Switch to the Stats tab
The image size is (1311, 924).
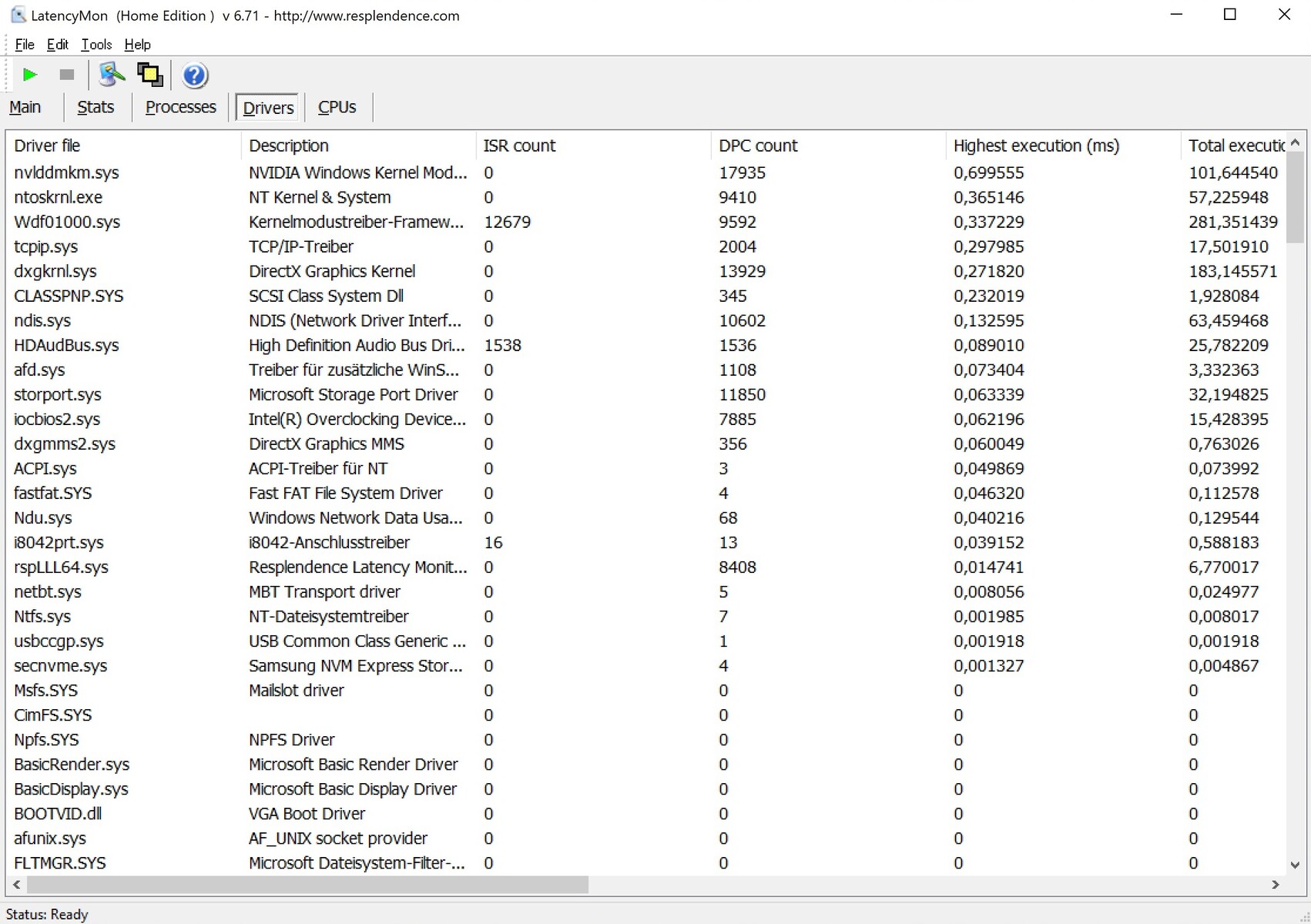click(96, 107)
